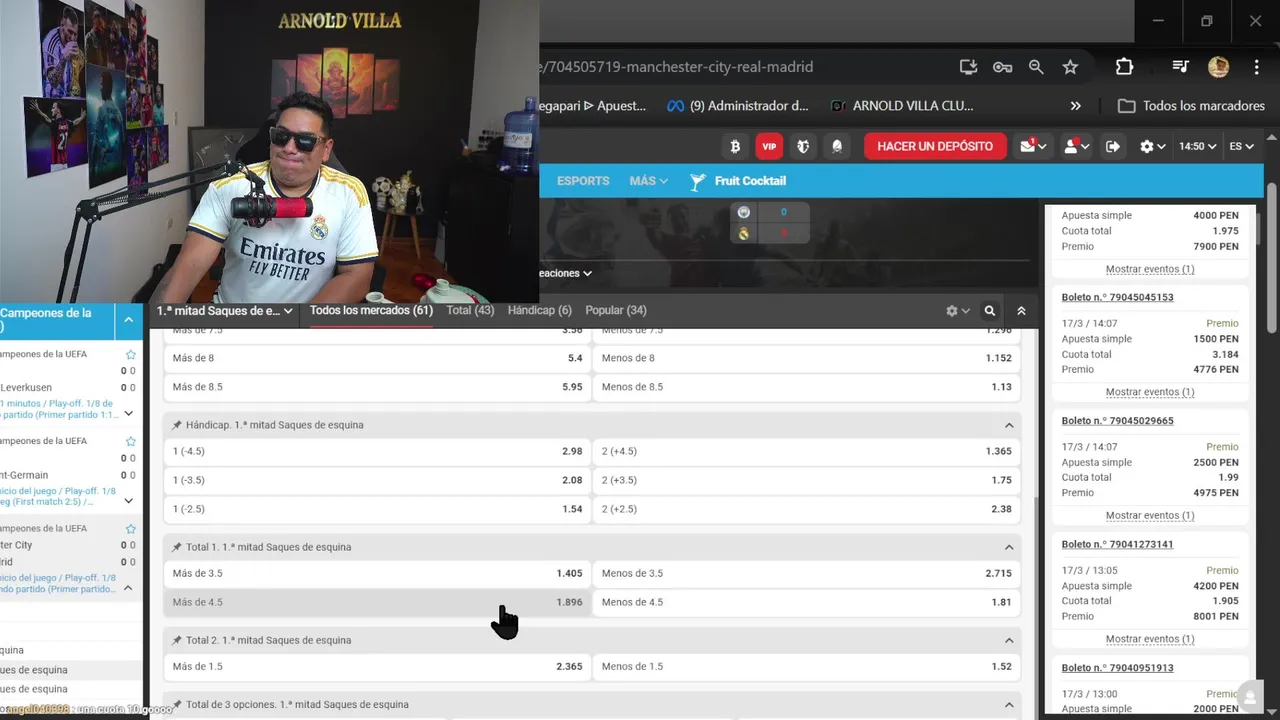Open the ES language dropdown
This screenshot has height=720, width=1280.
pyautogui.click(x=1241, y=146)
